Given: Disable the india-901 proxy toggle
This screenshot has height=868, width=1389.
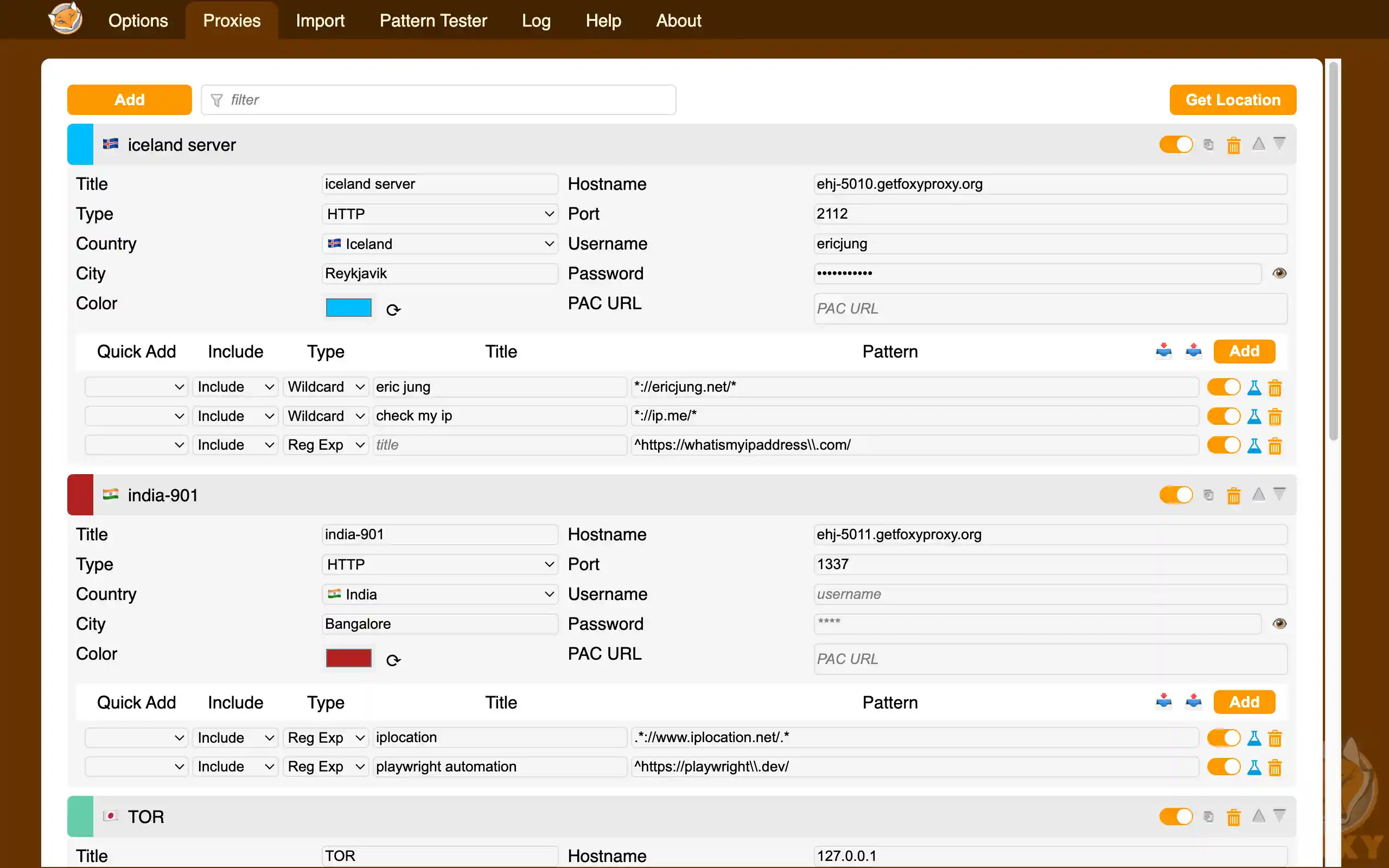Looking at the screenshot, I should pyautogui.click(x=1175, y=495).
